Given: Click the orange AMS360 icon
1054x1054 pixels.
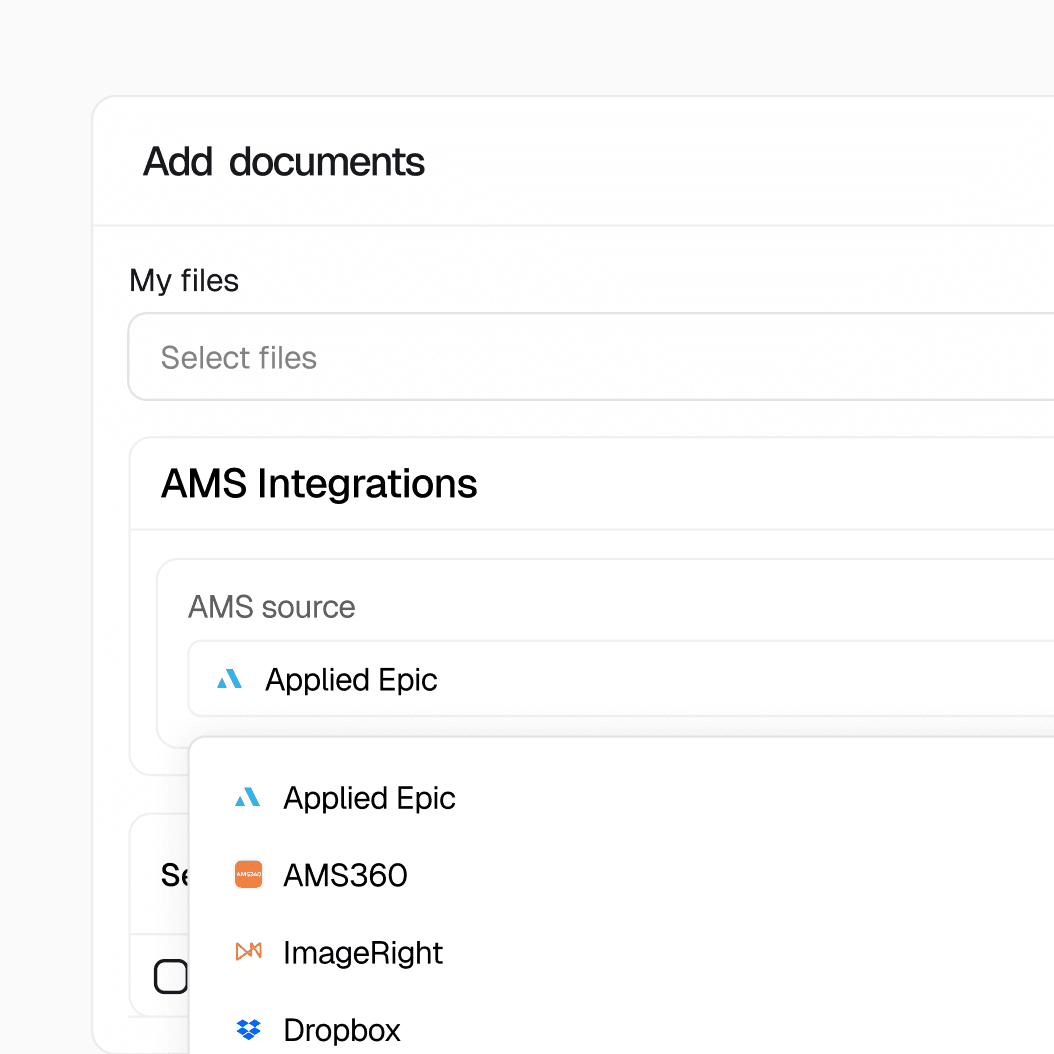Looking at the screenshot, I should [248, 875].
